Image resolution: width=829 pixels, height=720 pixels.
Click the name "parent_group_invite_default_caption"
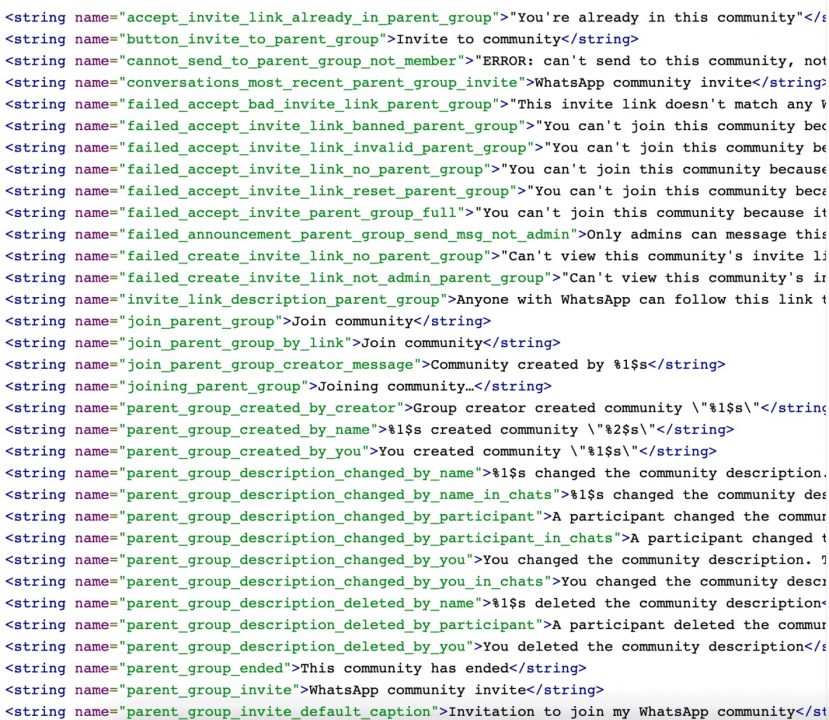[279, 712]
